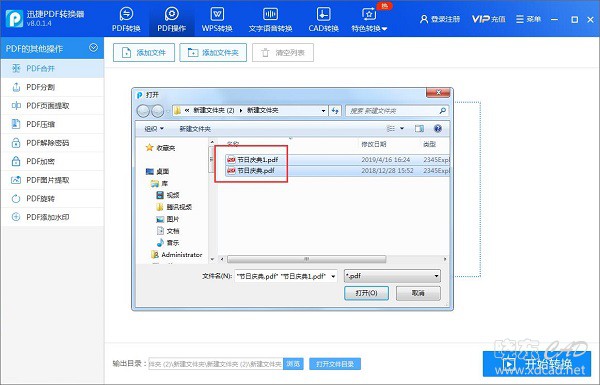Click search magnifier icon

pos(443,111)
